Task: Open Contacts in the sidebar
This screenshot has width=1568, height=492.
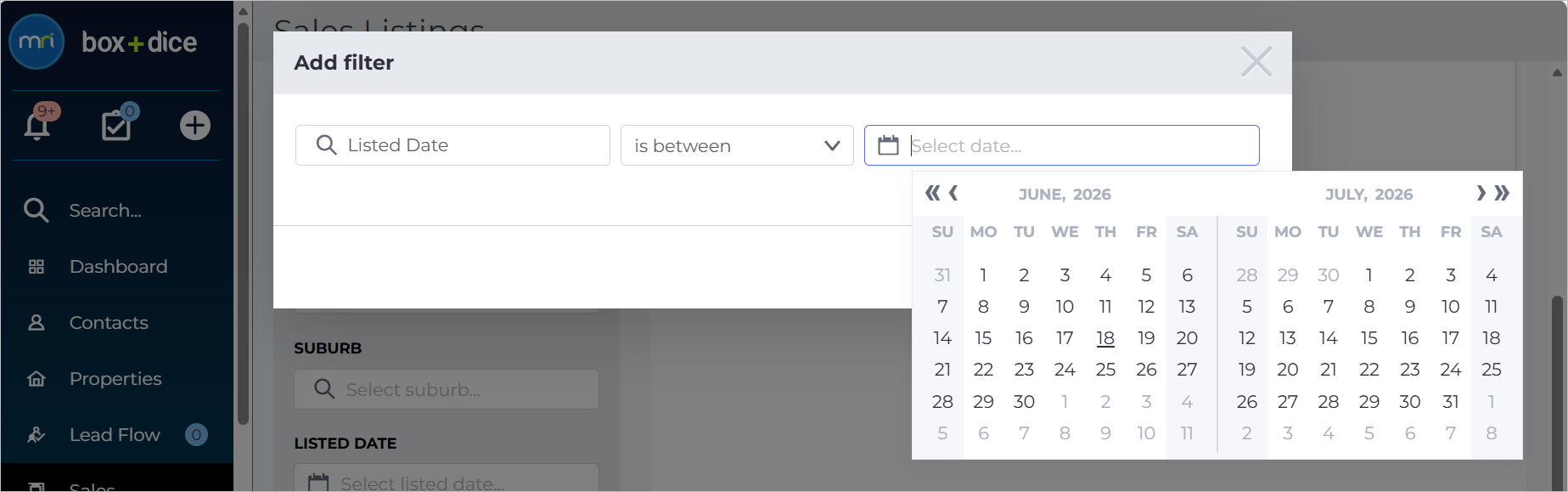Action: 109,323
